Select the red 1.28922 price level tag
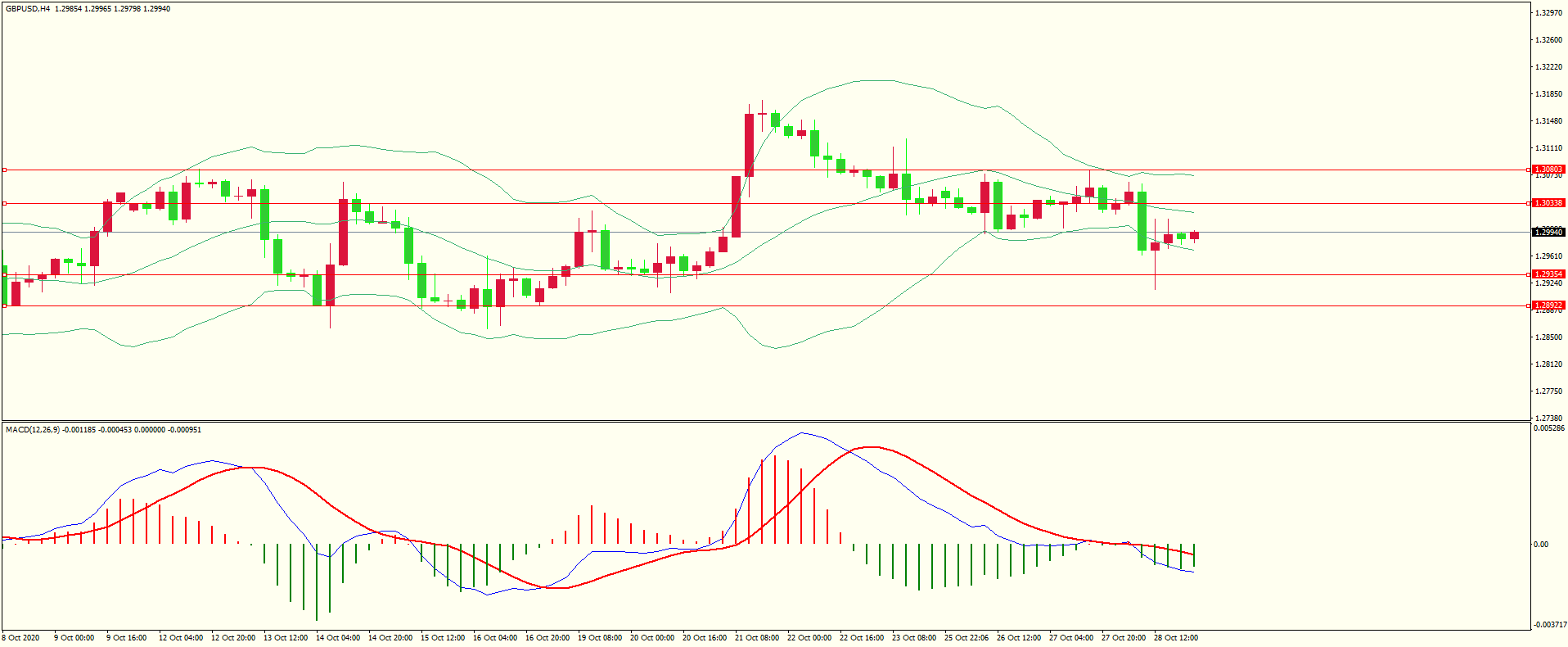Image resolution: width=1568 pixels, height=647 pixels. click(1548, 305)
